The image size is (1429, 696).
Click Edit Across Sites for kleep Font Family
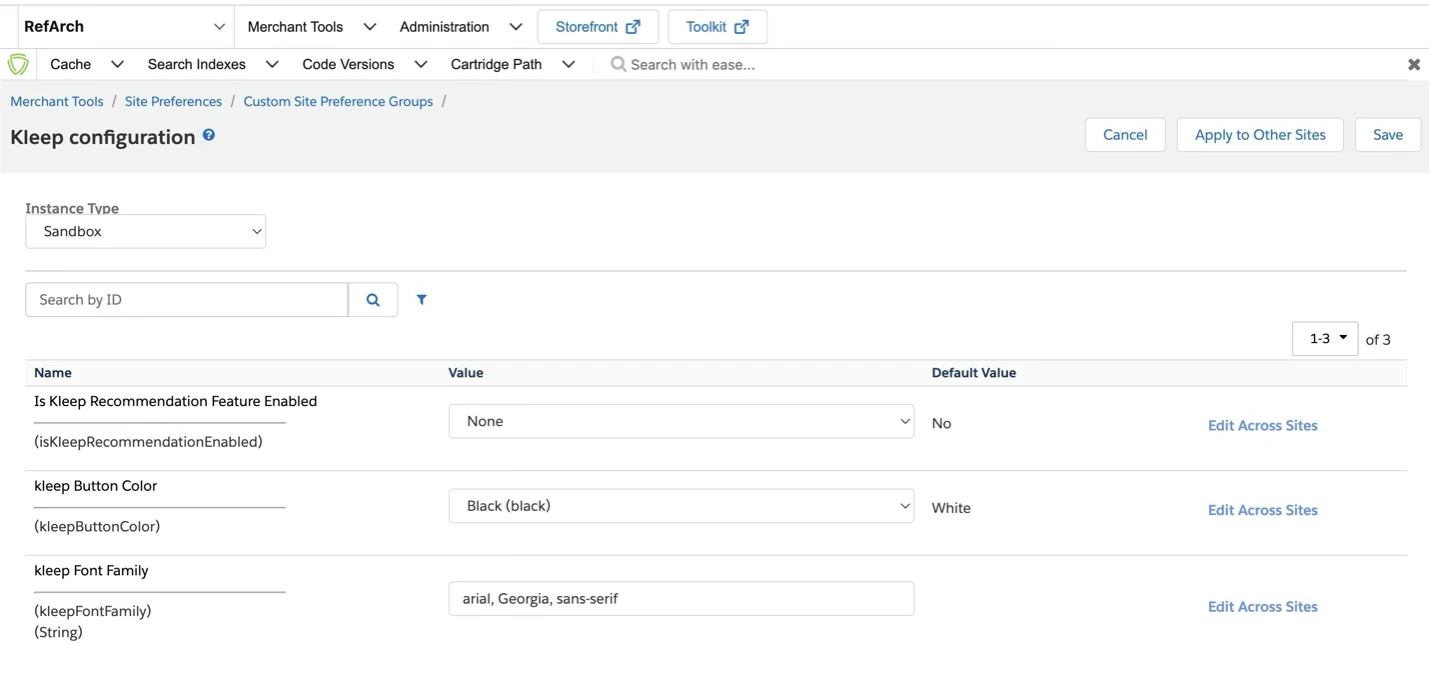pyautogui.click(x=1262, y=607)
